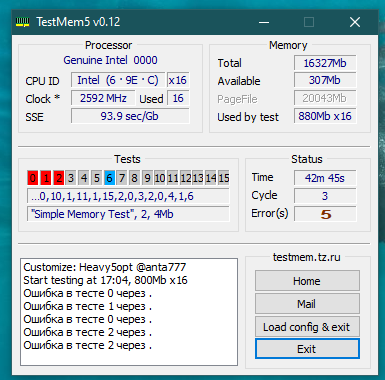Select gray test box 15
Image resolution: width=385 pixels, height=380 pixels.
click(223, 178)
